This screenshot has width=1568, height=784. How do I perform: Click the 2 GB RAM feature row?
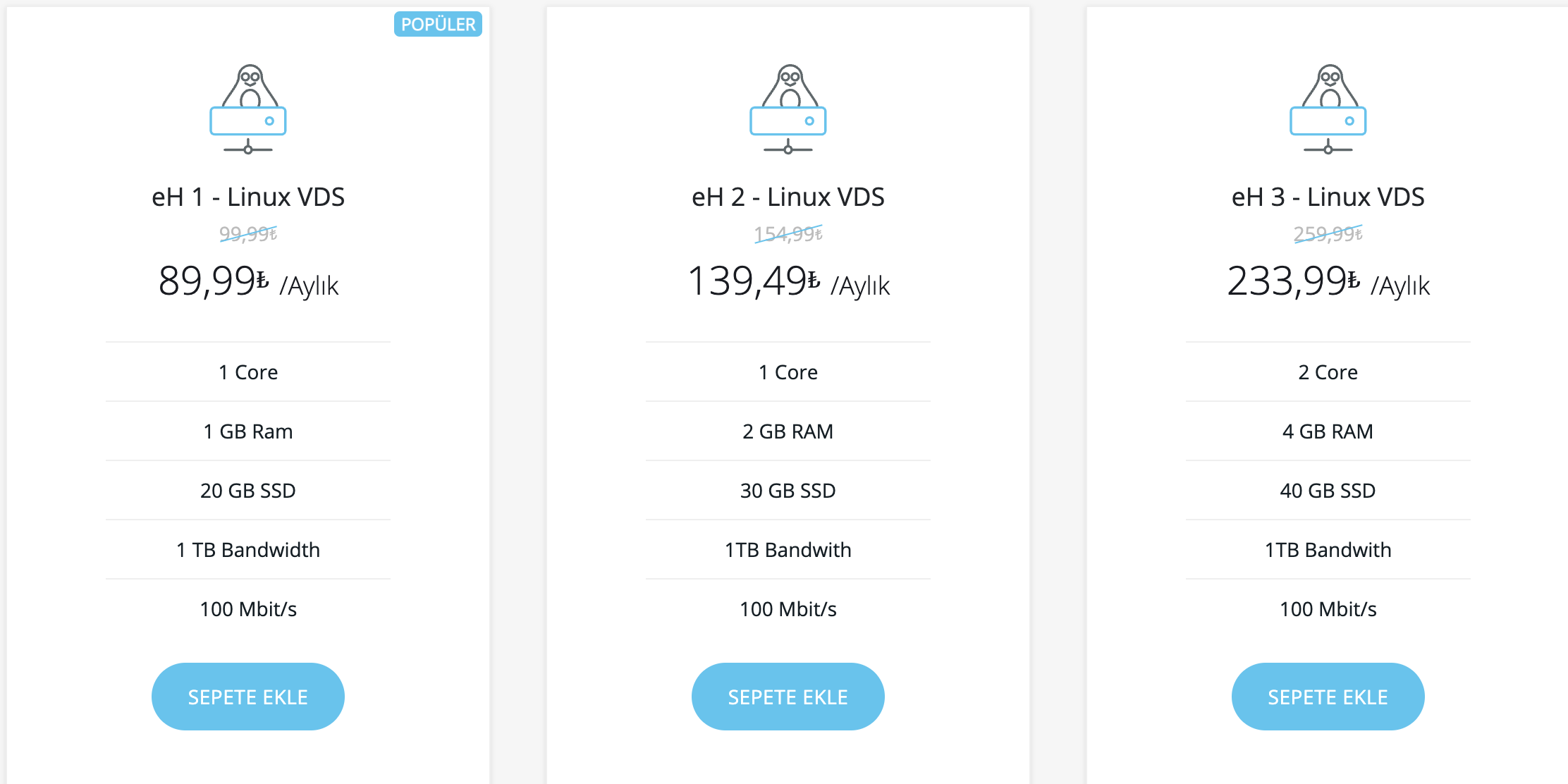tap(788, 431)
